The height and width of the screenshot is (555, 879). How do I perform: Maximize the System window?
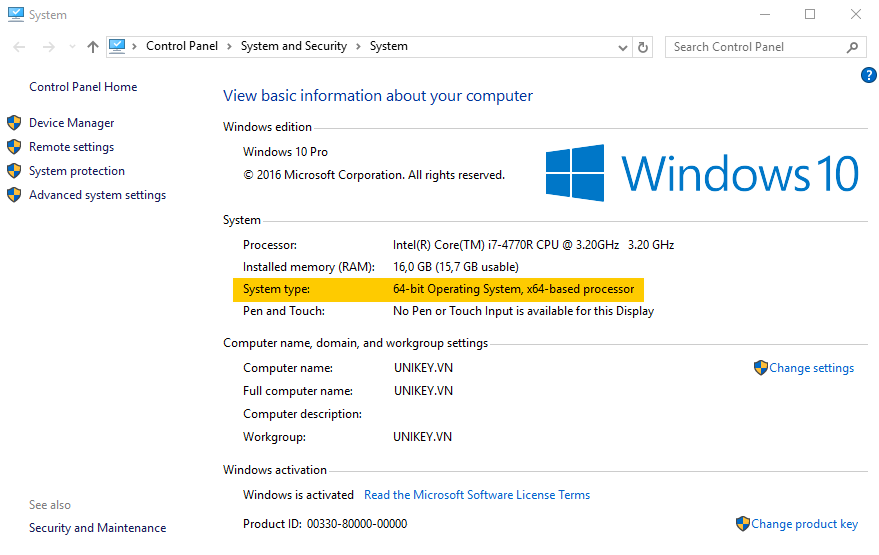pos(810,15)
